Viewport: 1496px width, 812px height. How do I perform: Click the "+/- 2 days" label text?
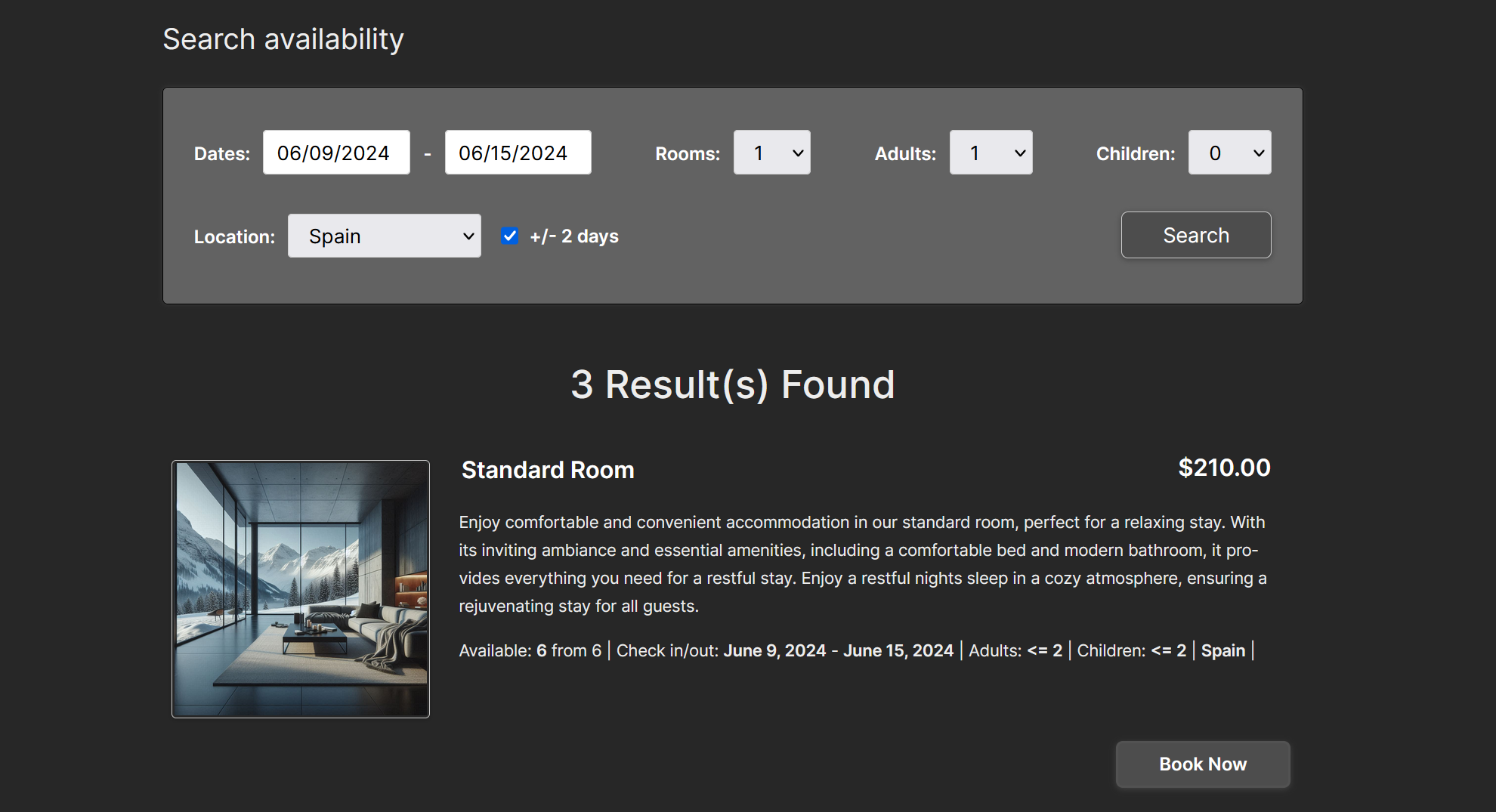click(x=574, y=236)
